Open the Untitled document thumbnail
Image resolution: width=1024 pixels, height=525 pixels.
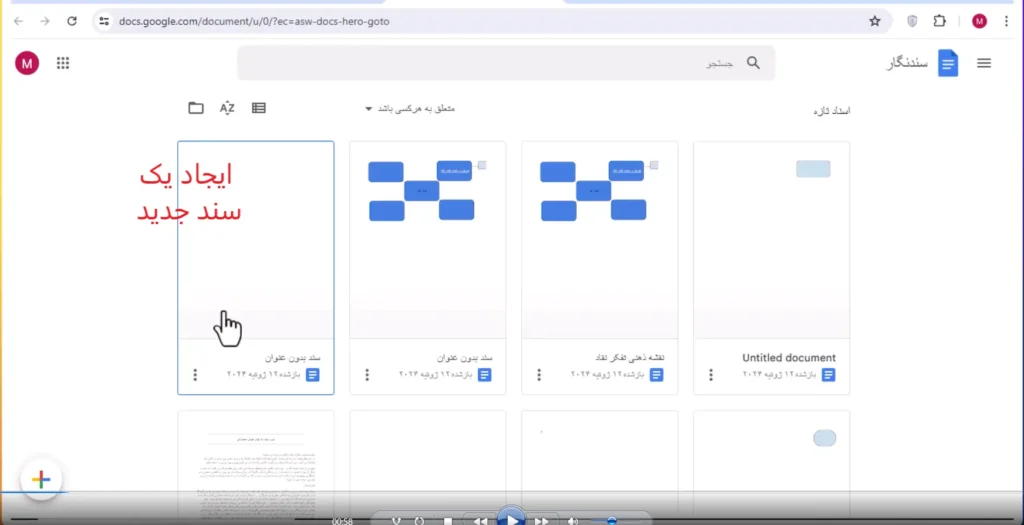pyautogui.click(x=771, y=240)
